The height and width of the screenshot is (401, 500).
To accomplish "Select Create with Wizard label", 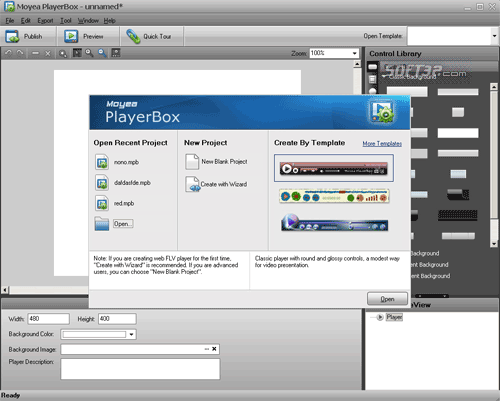I will pos(224,184).
